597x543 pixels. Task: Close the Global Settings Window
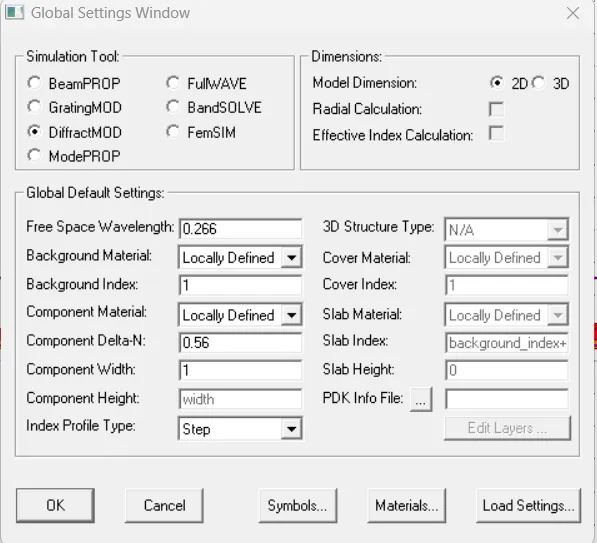573,13
